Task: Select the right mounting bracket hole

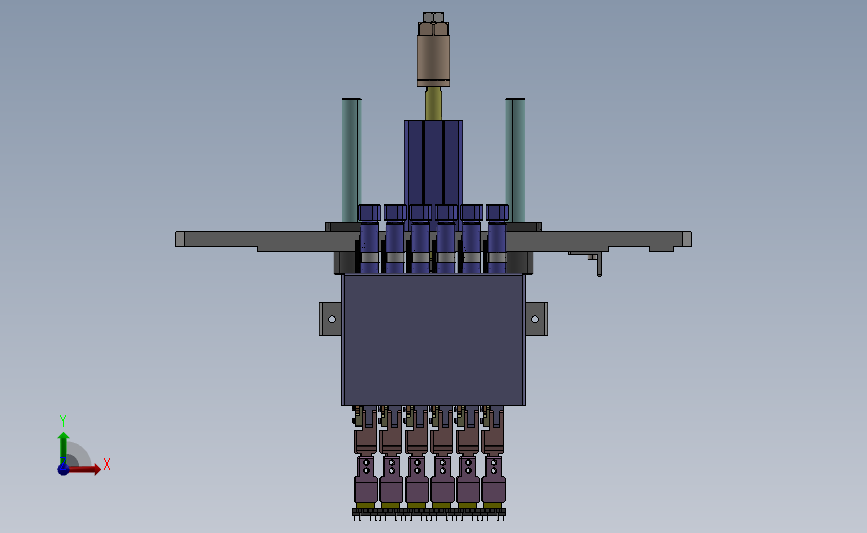Action: pos(535,319)
